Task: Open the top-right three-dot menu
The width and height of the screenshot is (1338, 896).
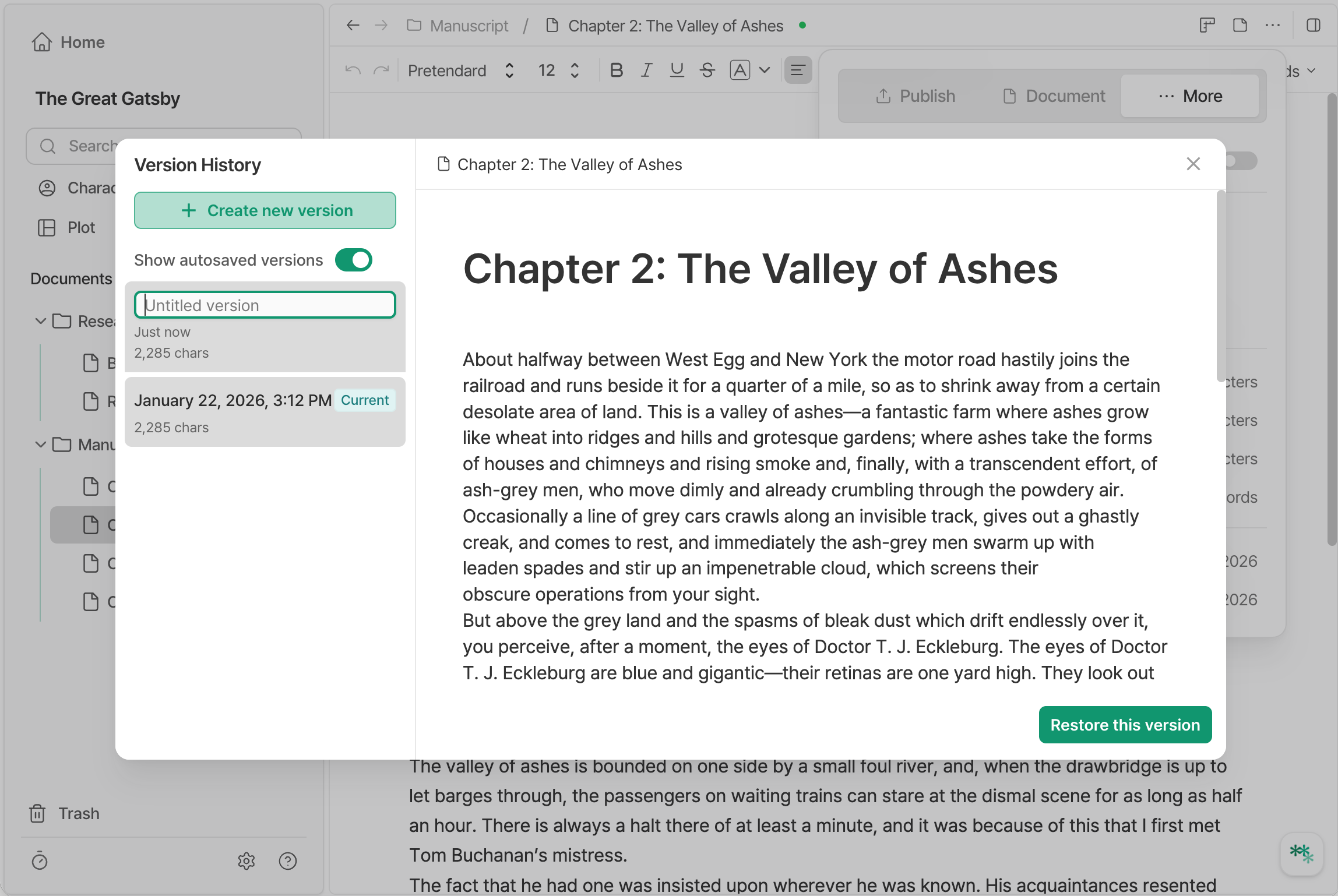Action: pos(1273,25)
